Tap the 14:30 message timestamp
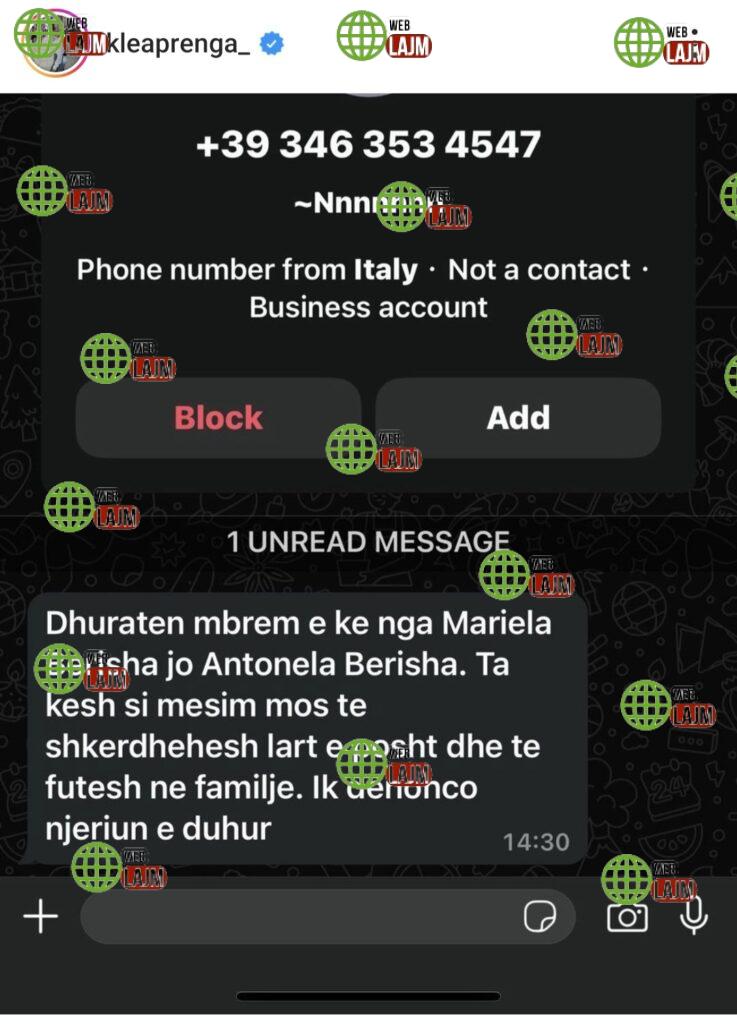This screenshot has width=737, height=1024. (536, 842)
